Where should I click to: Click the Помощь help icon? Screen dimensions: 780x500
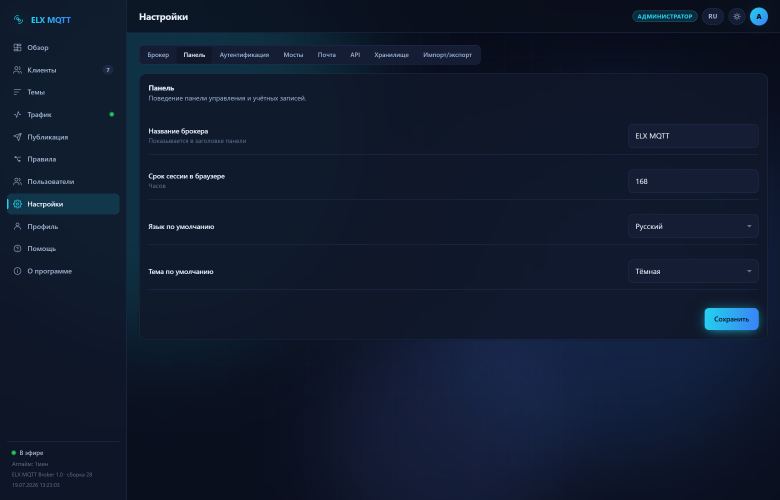17,248
